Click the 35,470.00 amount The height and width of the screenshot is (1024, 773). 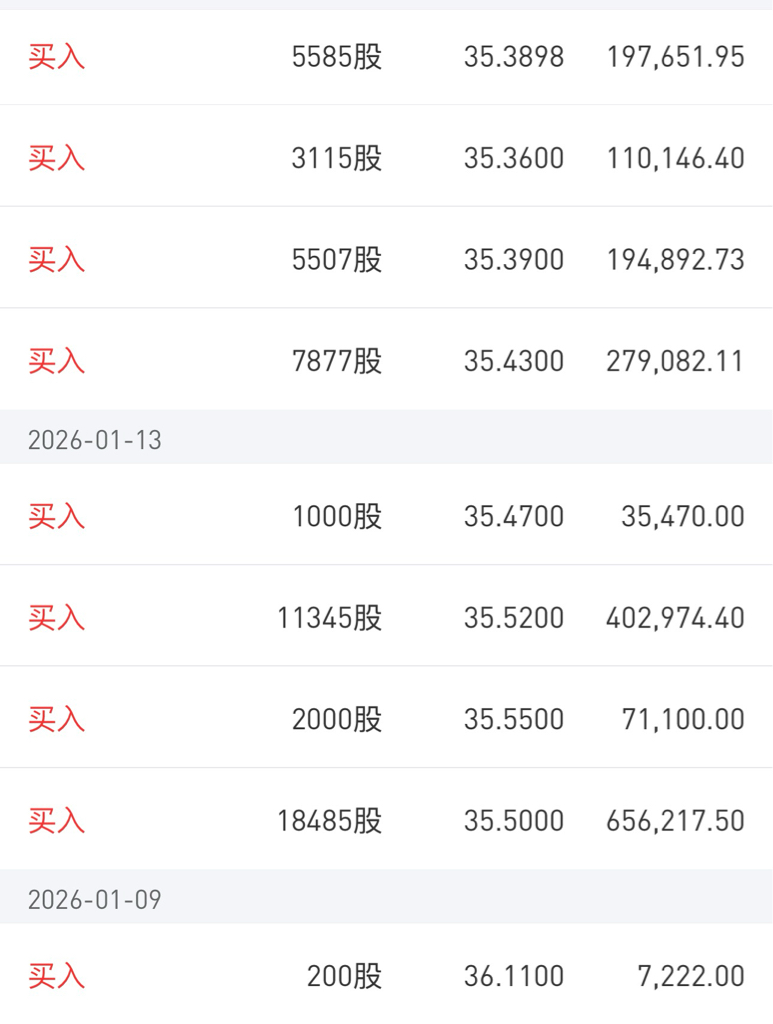(x=682, y=517)
